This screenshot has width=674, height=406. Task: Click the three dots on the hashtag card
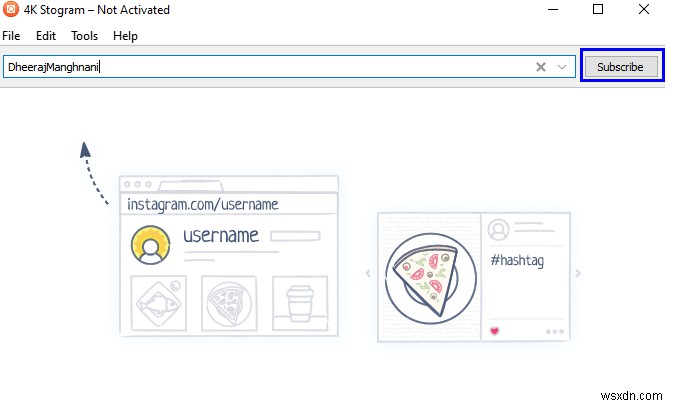[555, 331]
